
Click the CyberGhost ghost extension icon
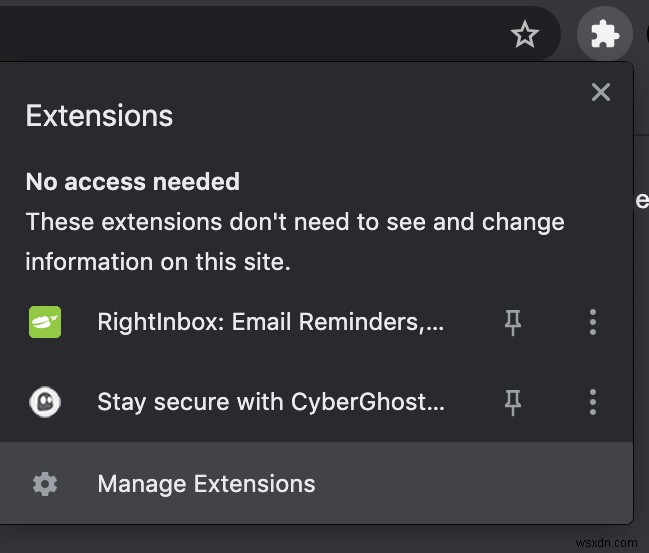[x=45, y=402]
